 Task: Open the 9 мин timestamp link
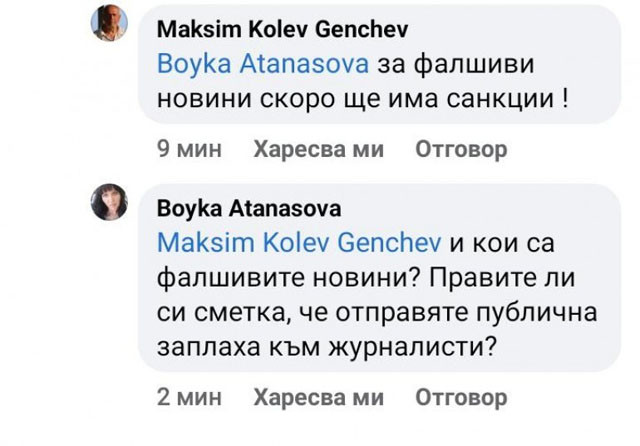[189, 150]
